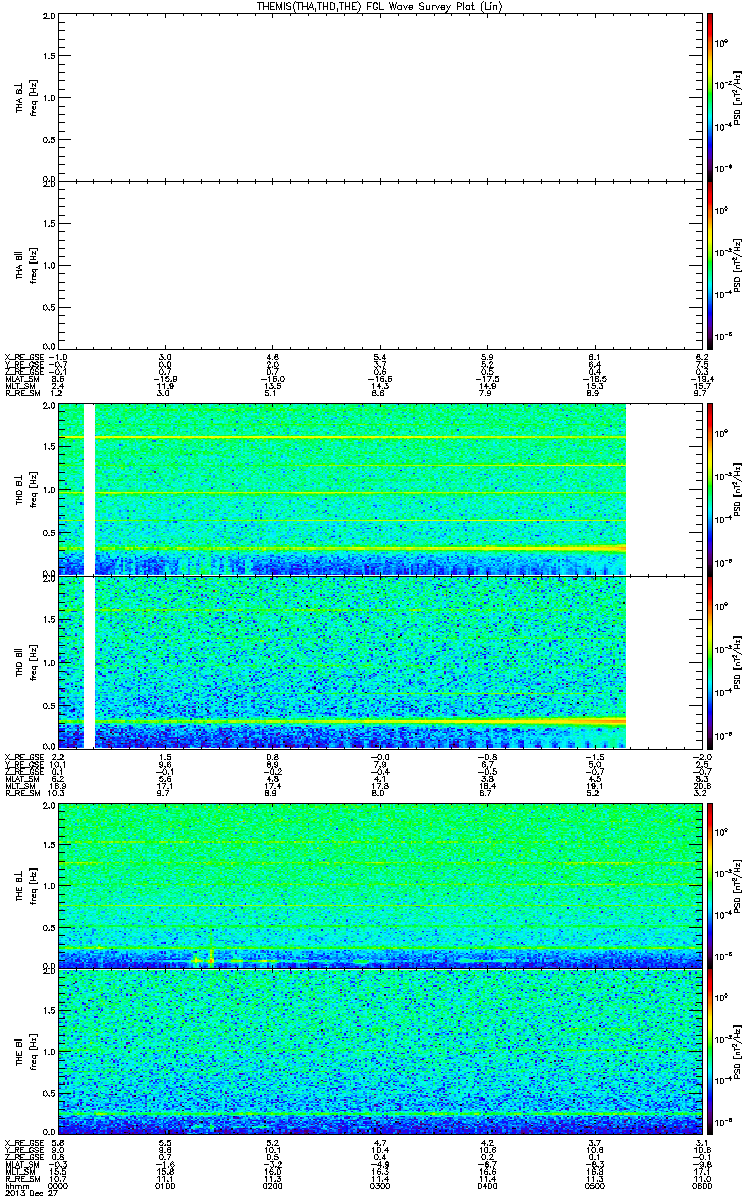Click the white data gap in THD BL panel
The width and height of the screenshot is (750, 1200).
[x=89, y=490]
